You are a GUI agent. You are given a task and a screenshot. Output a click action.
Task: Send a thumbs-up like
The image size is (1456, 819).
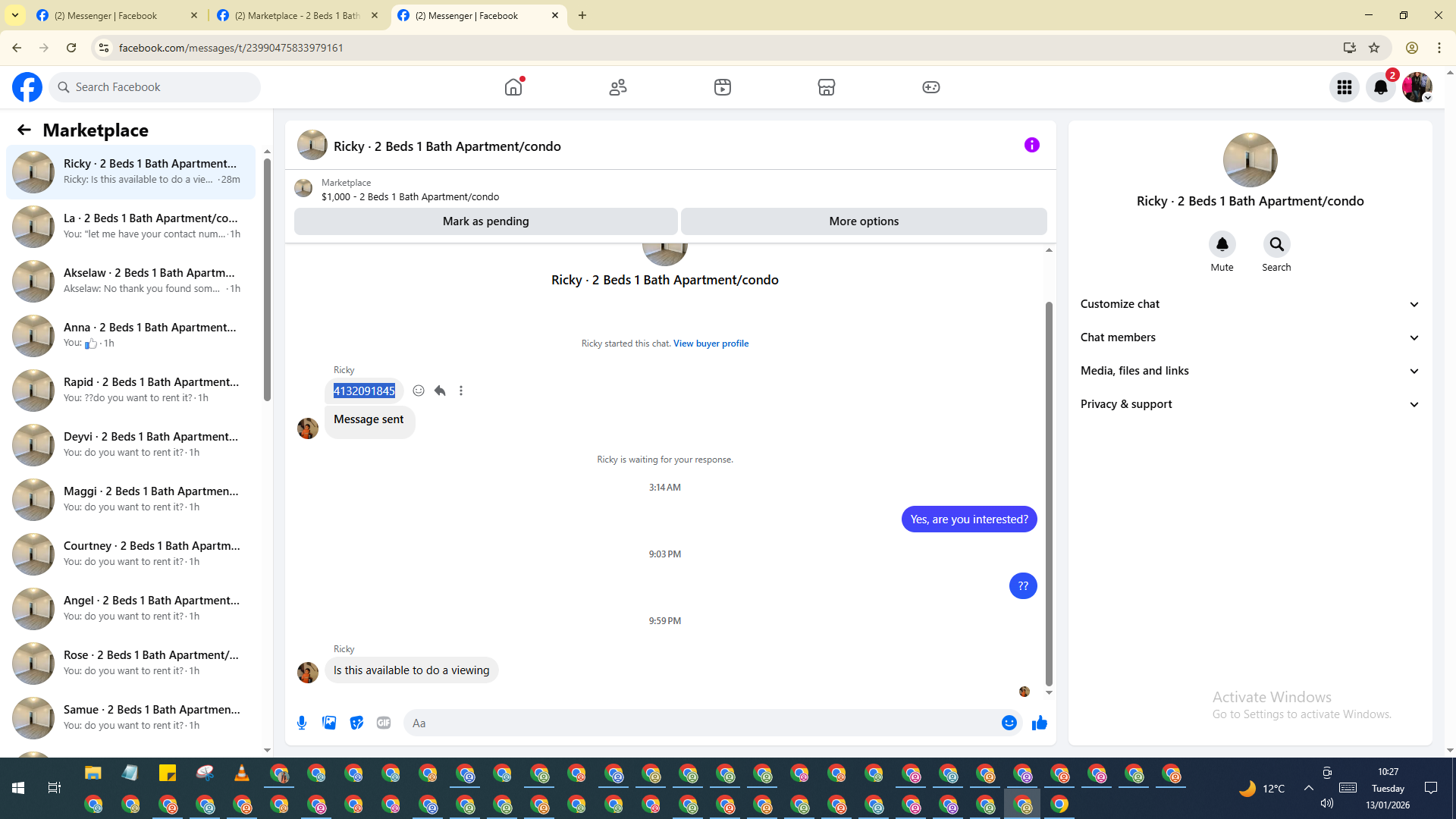click(x=1039, y=723)
